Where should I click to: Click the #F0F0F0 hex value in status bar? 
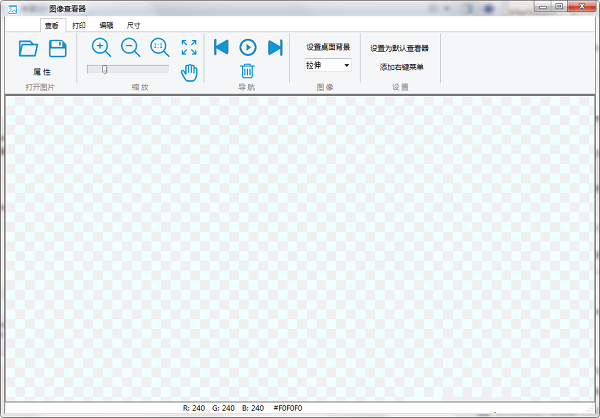(288, 408)
